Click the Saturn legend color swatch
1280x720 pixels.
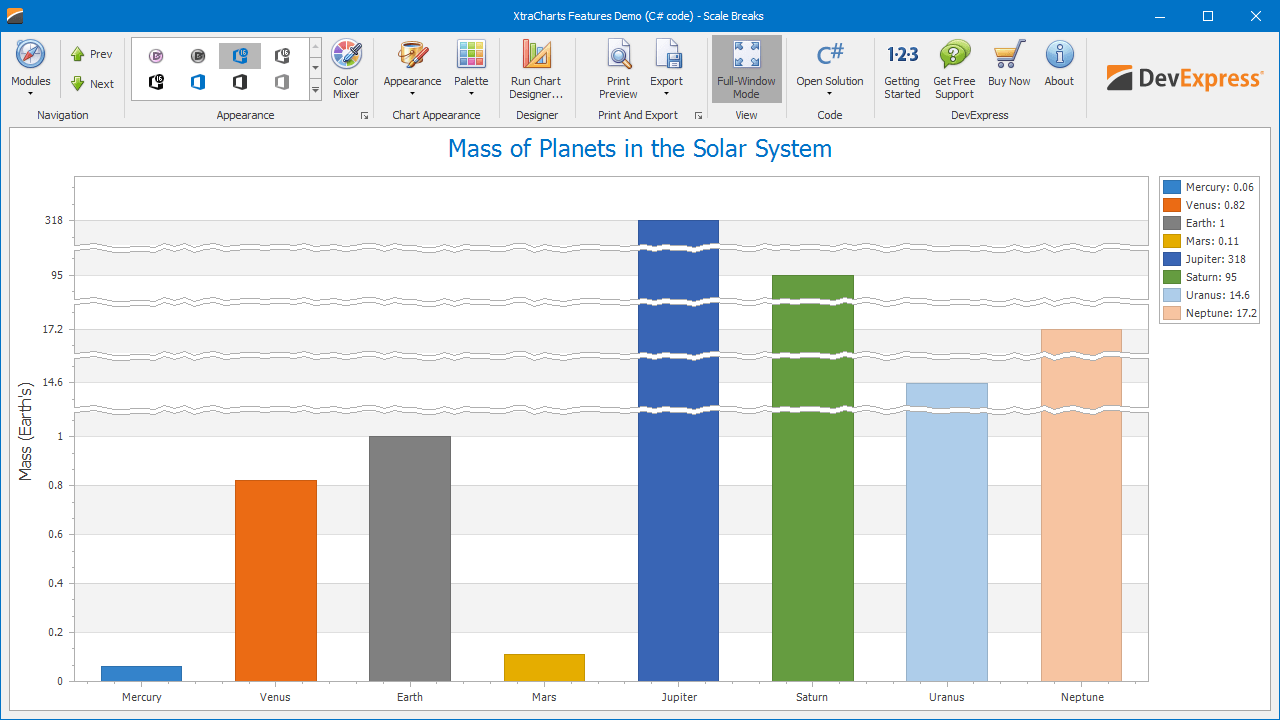1172,277
